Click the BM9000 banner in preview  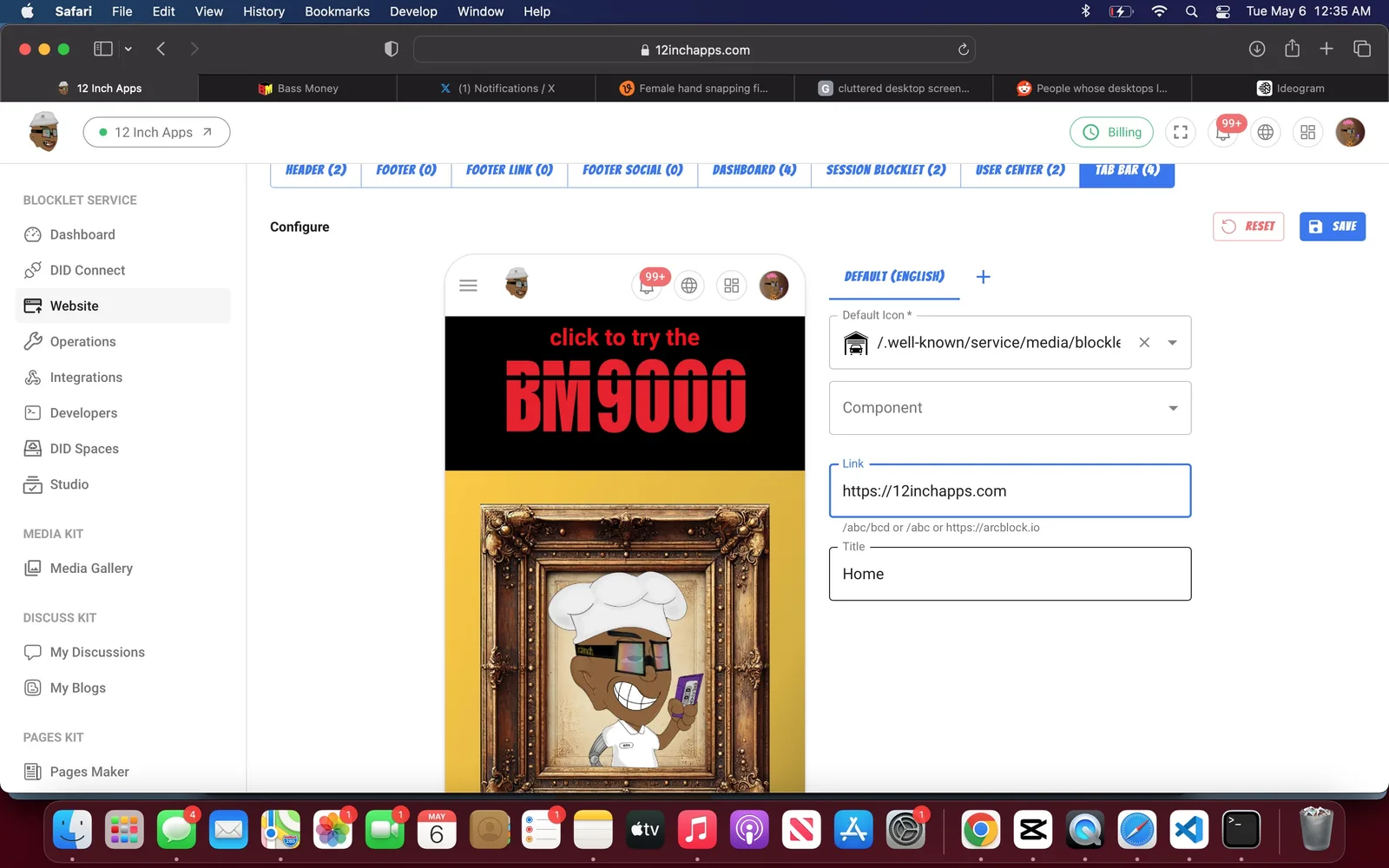point(625,393)
